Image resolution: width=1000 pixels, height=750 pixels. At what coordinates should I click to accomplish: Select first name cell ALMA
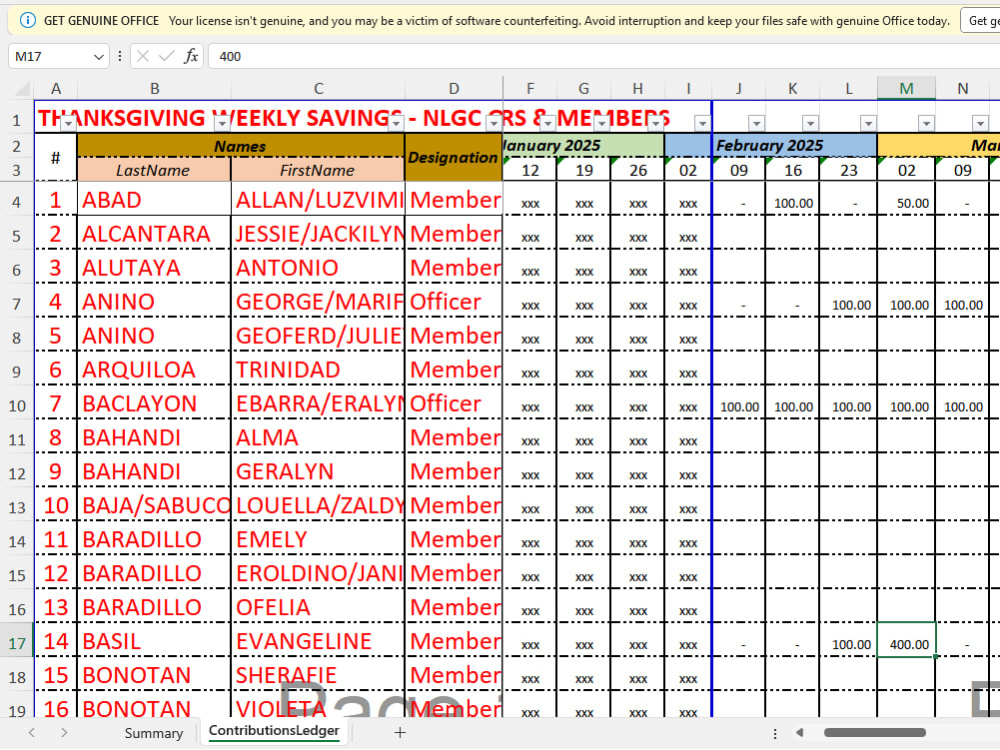click(318, 437)
